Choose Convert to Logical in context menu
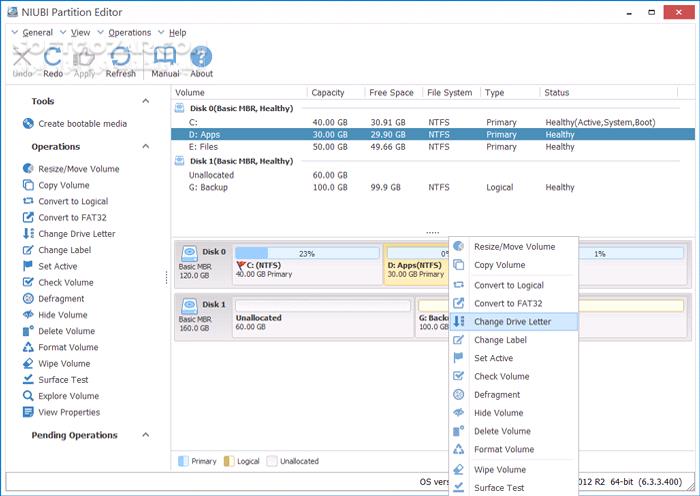Viewport: 700px width, 496px height. pos(514,285)
